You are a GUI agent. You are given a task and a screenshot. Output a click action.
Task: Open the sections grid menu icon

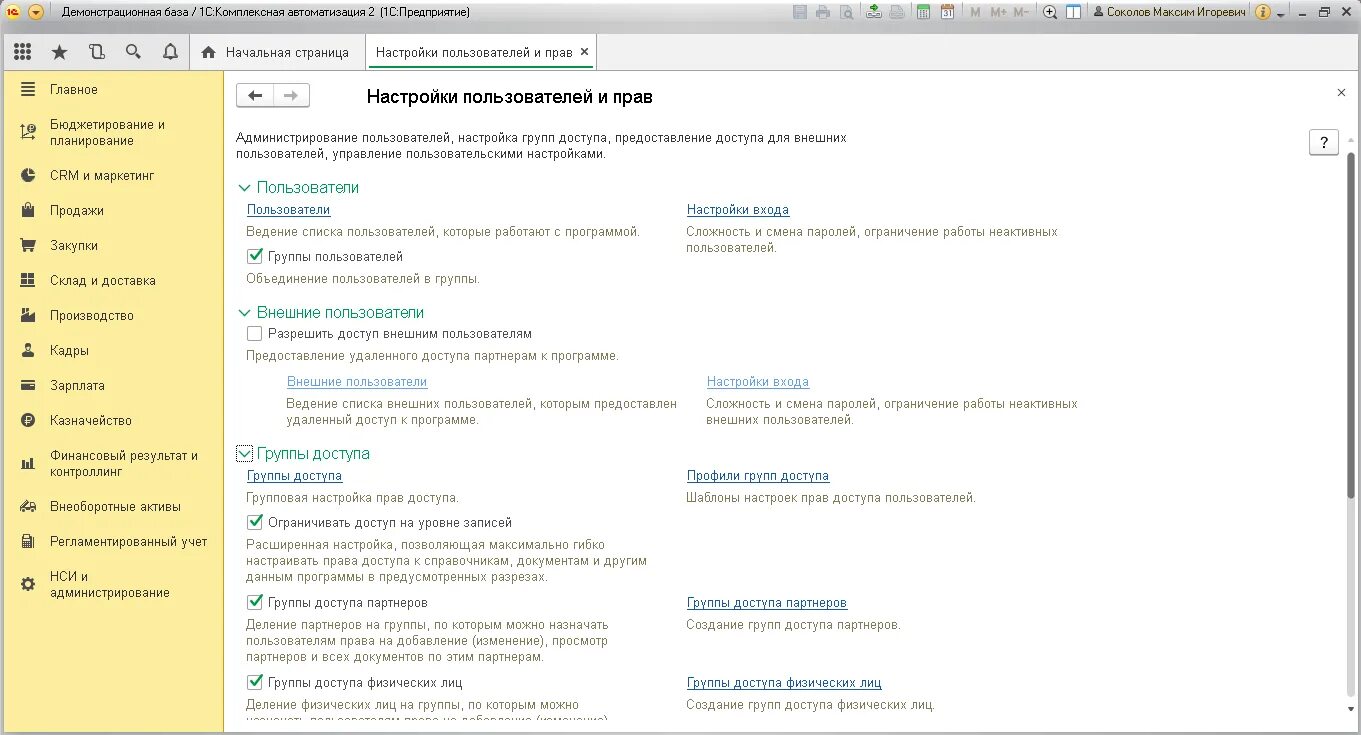point(22,52)
